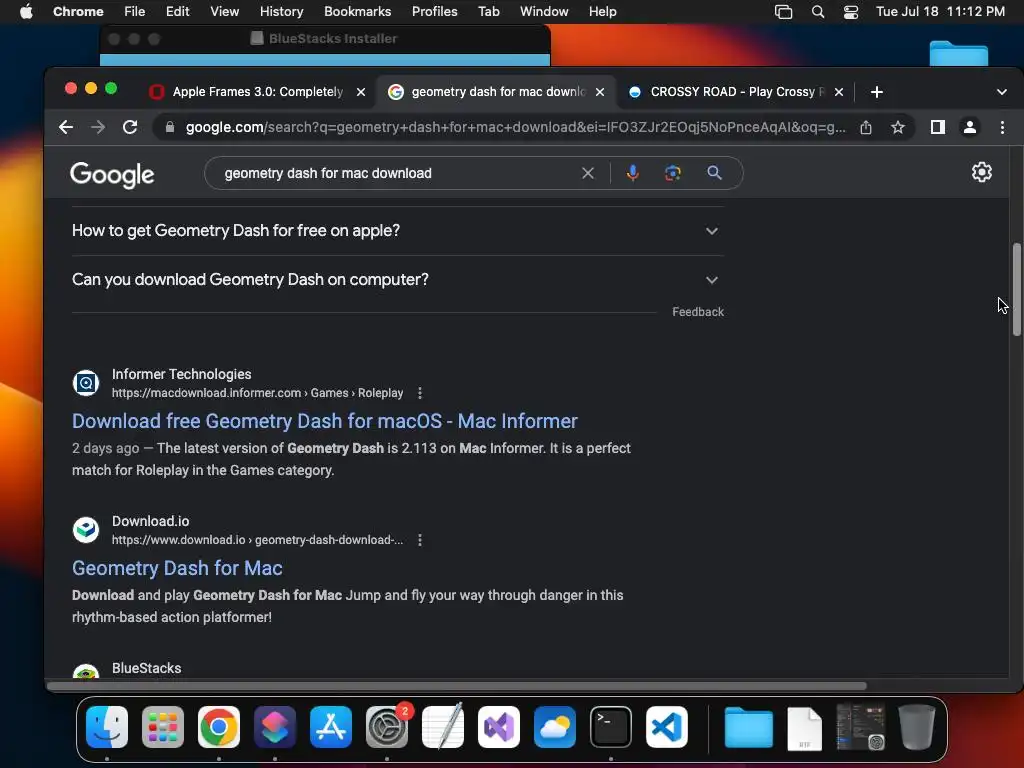The image size is (1024, 768).
Task: Open Shortcuts app in the Dock
Action: [275, 727]
